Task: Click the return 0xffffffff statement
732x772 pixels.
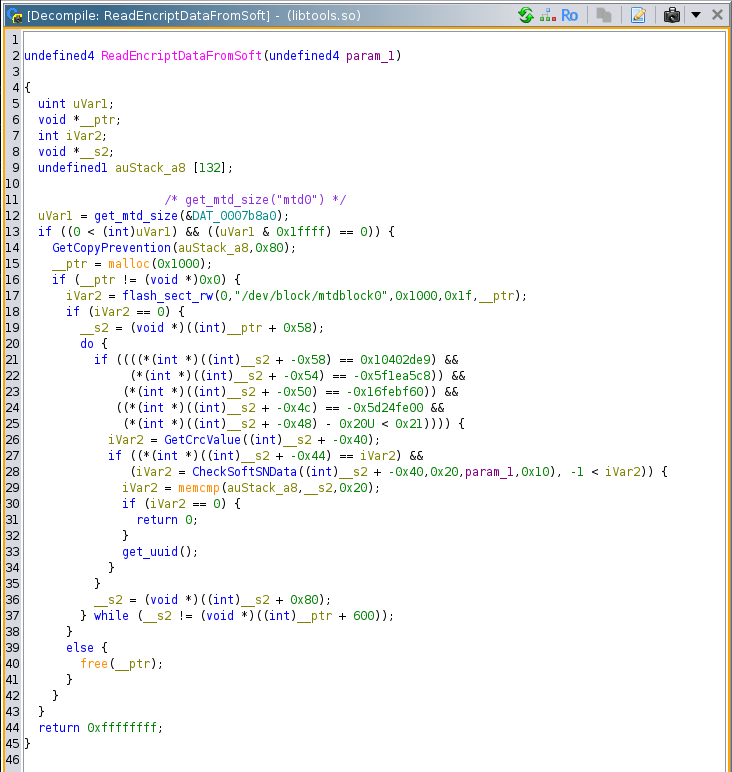Action: coord(100,728)
